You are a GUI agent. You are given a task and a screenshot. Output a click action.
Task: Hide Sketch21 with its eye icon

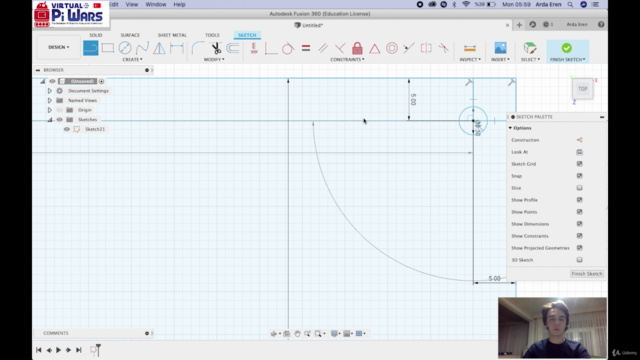click(x=67, y=129)
